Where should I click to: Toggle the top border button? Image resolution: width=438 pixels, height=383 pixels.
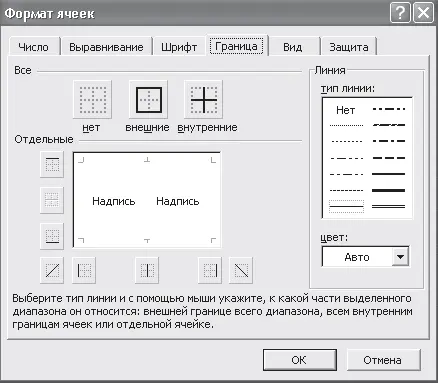click(52, 164)
